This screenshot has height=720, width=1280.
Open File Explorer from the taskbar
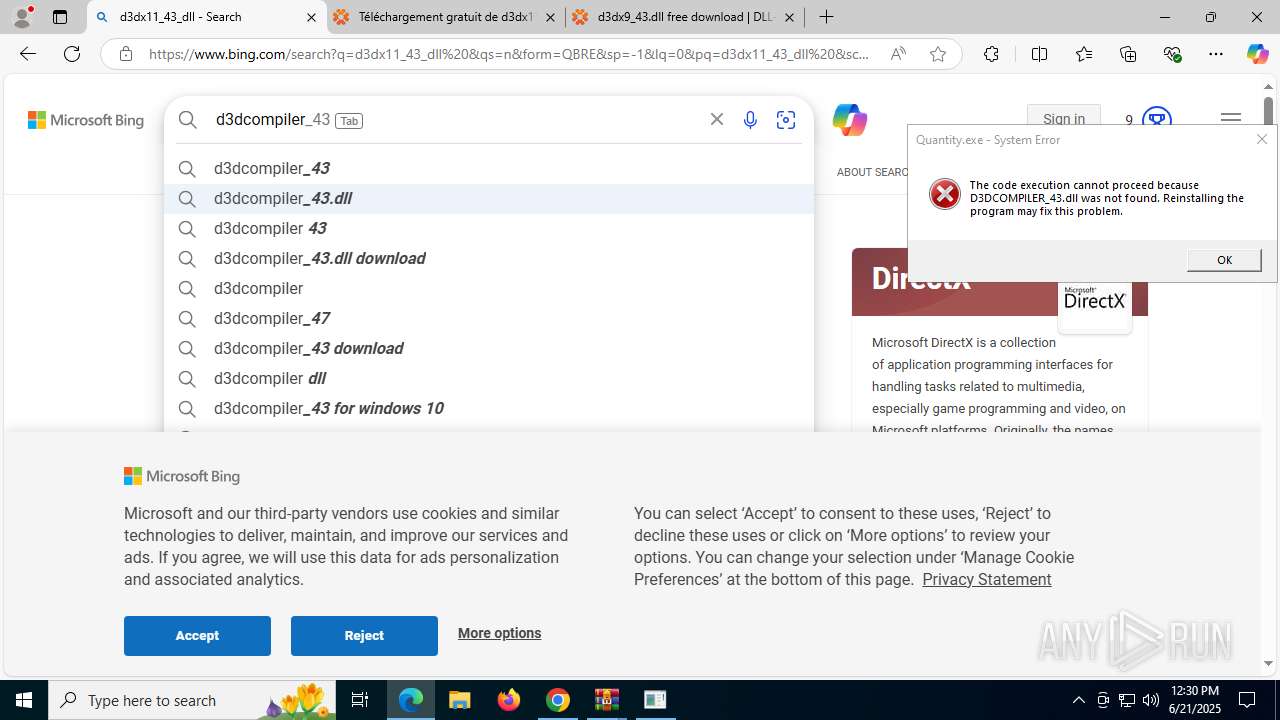(x=460, y=700)
